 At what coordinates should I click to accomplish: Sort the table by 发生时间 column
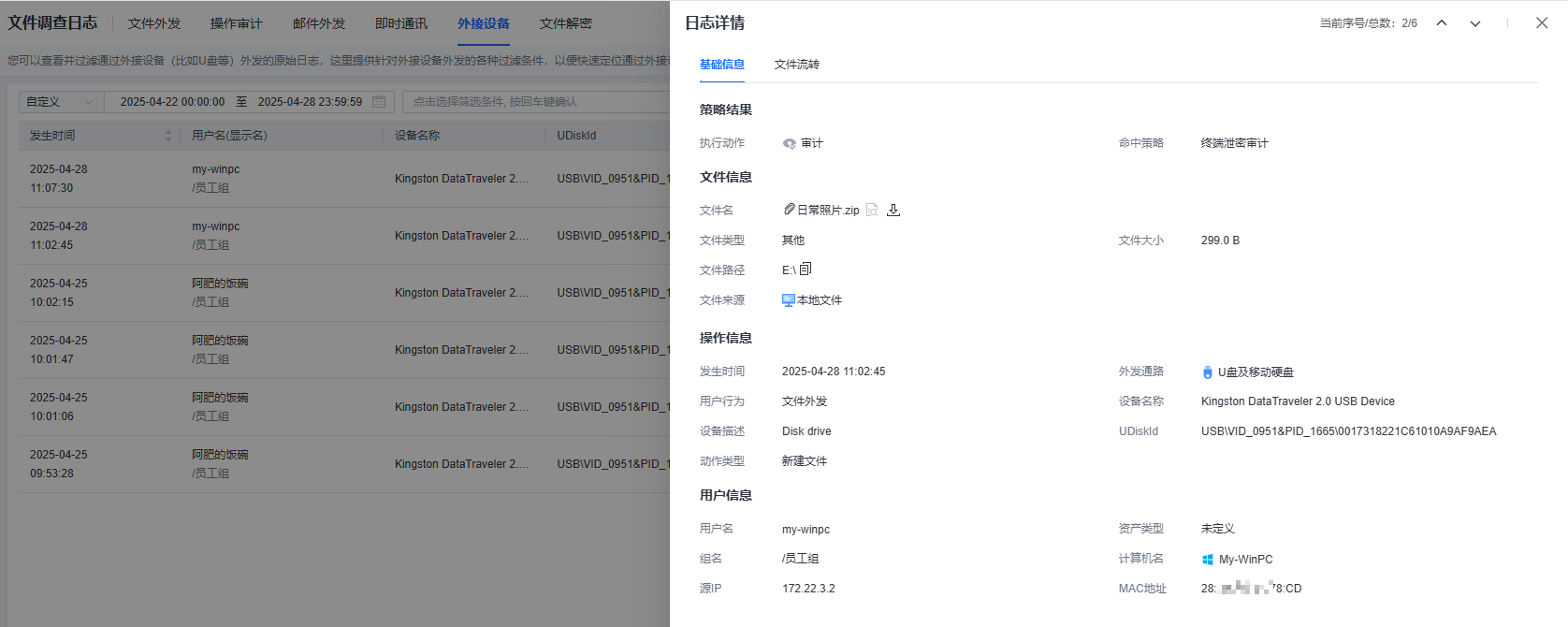pos(168,136)
